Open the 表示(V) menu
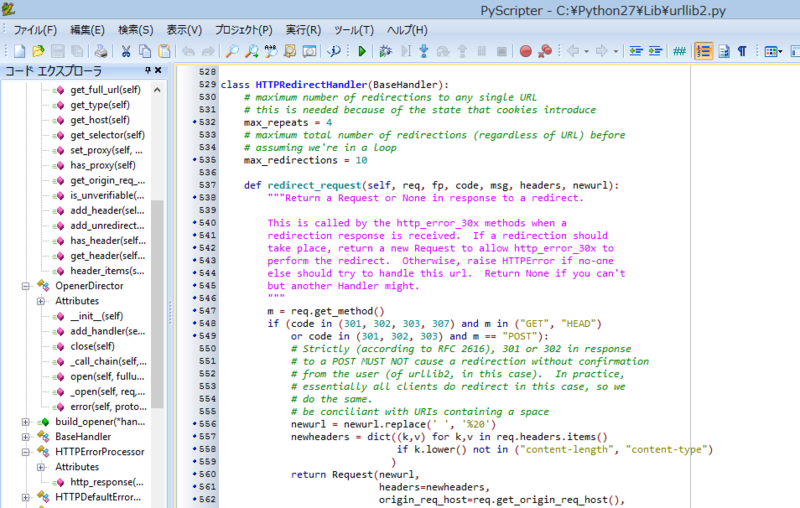This screenshot has height=508, width=800. pos(184,30)
